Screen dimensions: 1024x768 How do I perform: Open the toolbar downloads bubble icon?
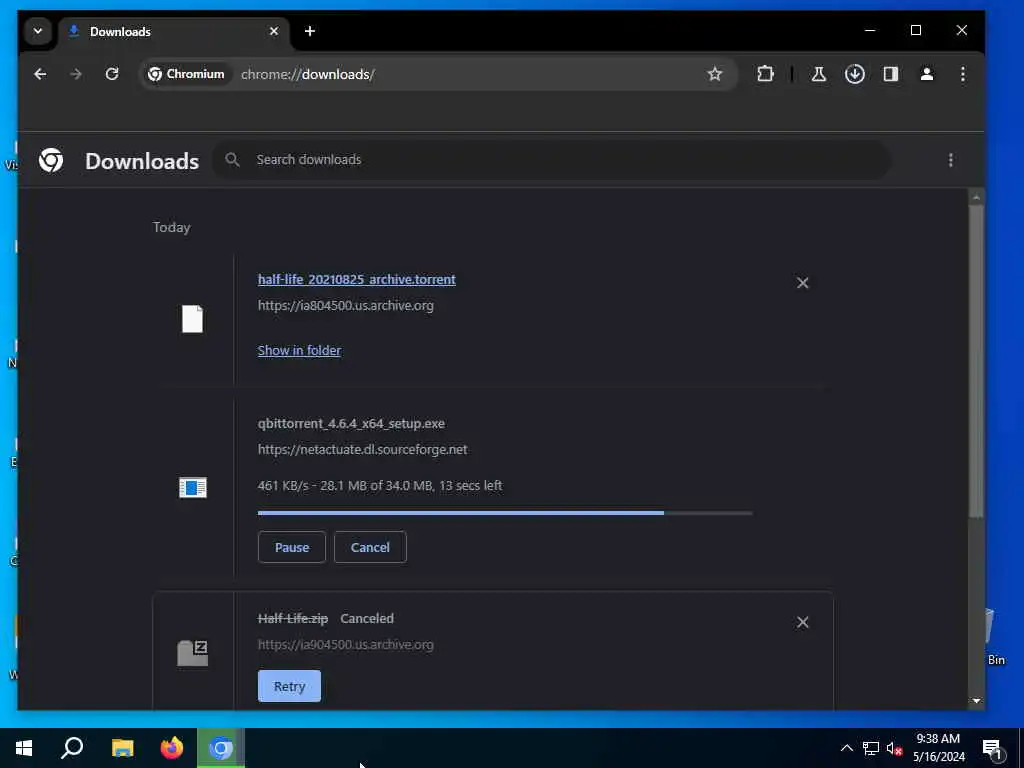click(854, 74)
